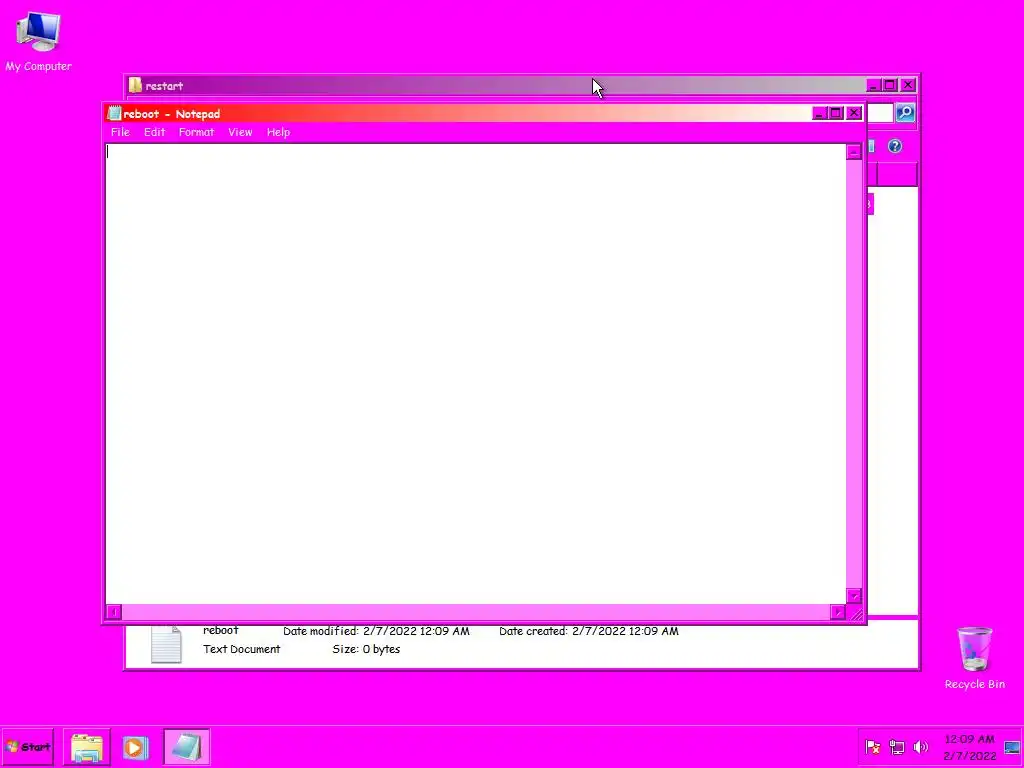The image size is (1024, 768).
Task: Open the Notepad Help menu
Action: (278, 132)
